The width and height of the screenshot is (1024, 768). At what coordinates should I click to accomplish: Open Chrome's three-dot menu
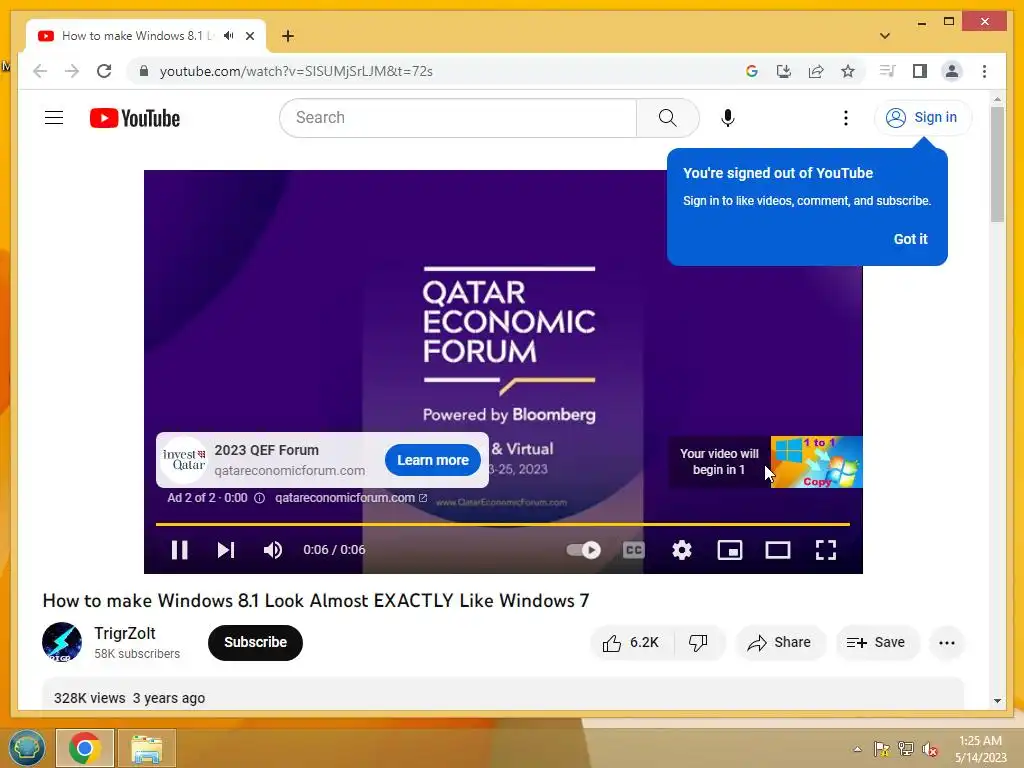coord(984,71)
